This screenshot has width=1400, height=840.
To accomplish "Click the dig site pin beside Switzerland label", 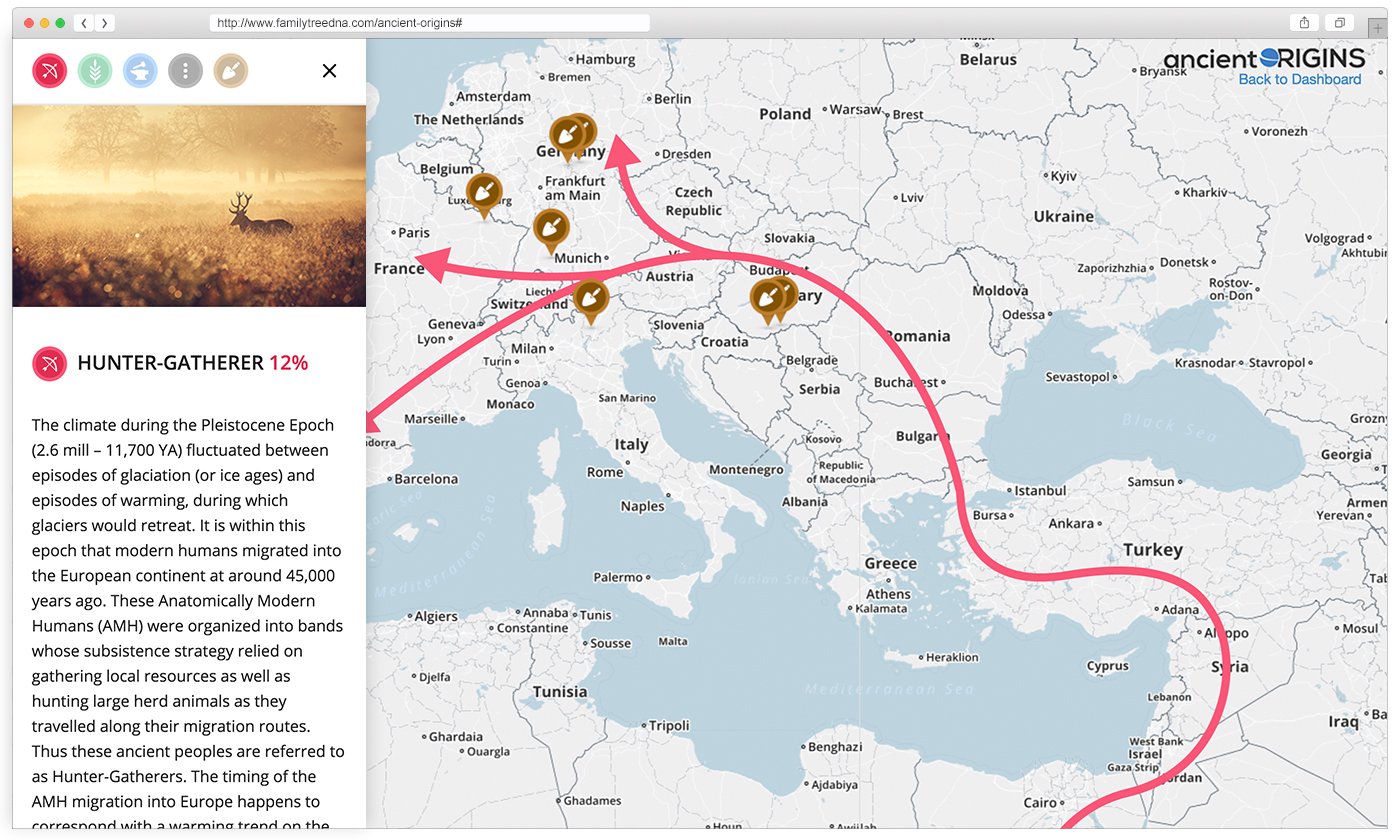I will tap(591, 301).
